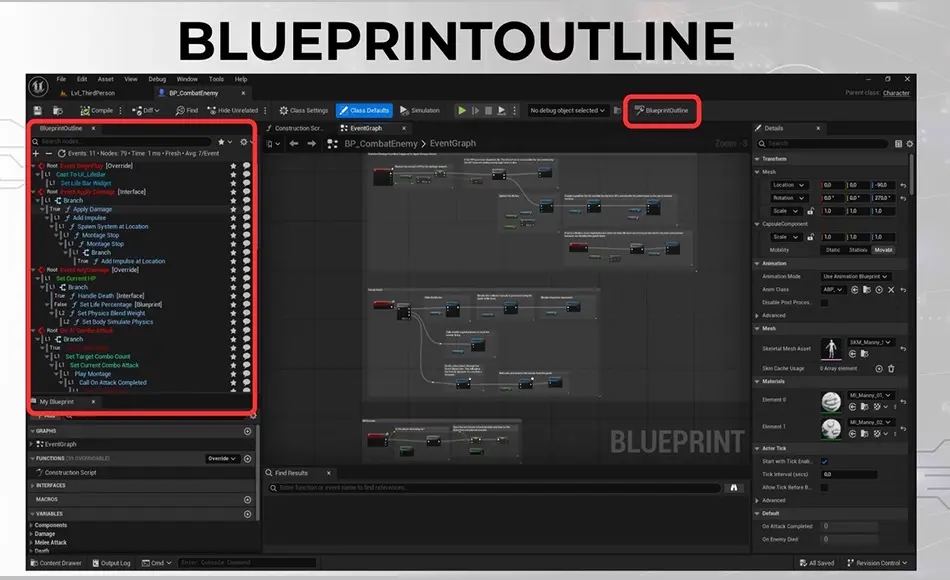Switch to the My Blueprint panel tab
950x580 pixels.
pyautogui.click(x=56, y=402)
